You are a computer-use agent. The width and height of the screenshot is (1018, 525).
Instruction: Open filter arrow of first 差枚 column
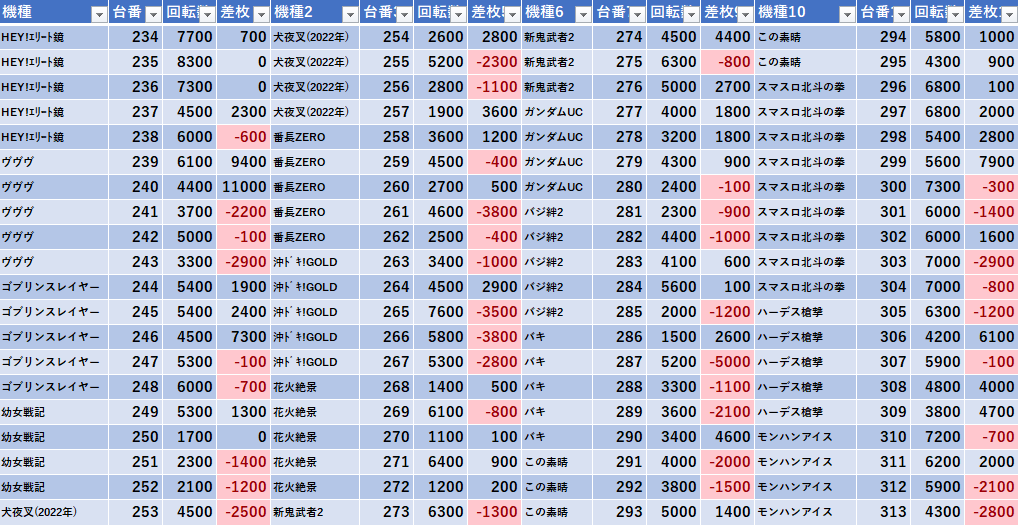(261, 14)
